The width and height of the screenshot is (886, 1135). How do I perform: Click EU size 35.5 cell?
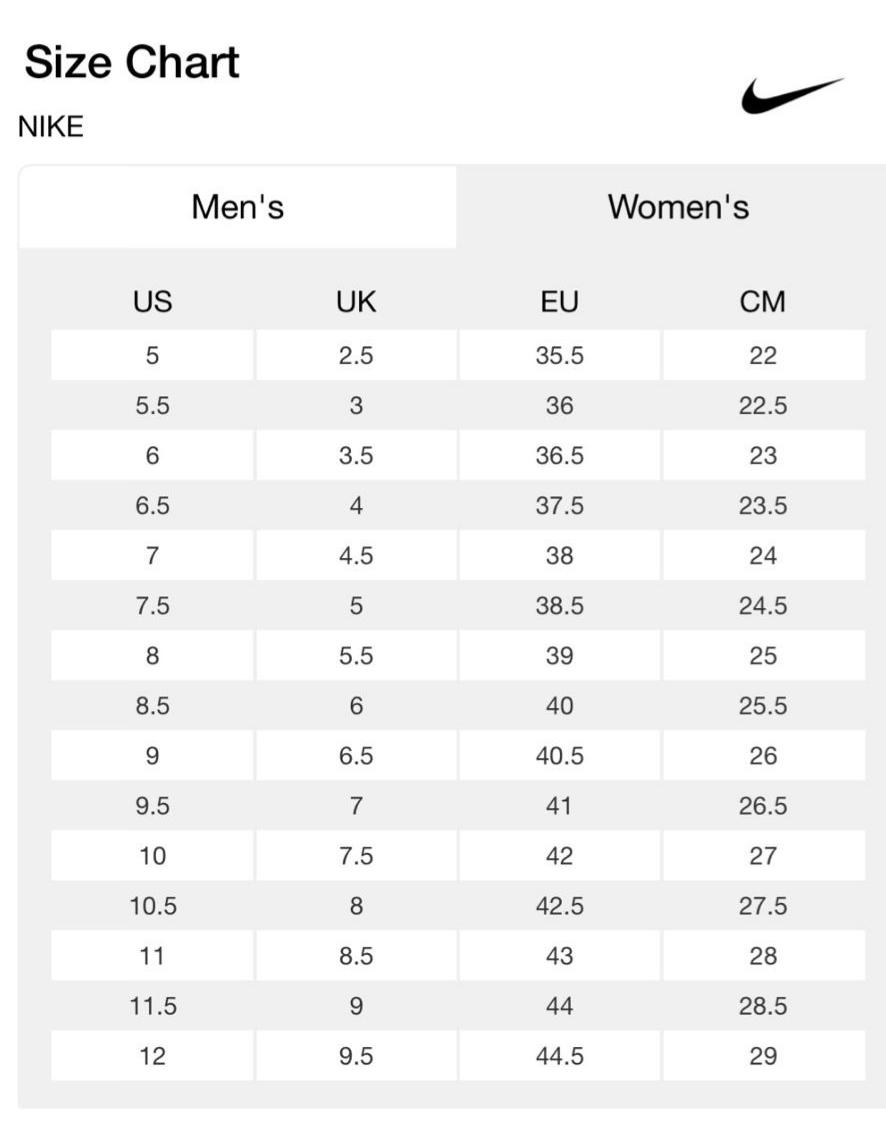tap(559, 355)
